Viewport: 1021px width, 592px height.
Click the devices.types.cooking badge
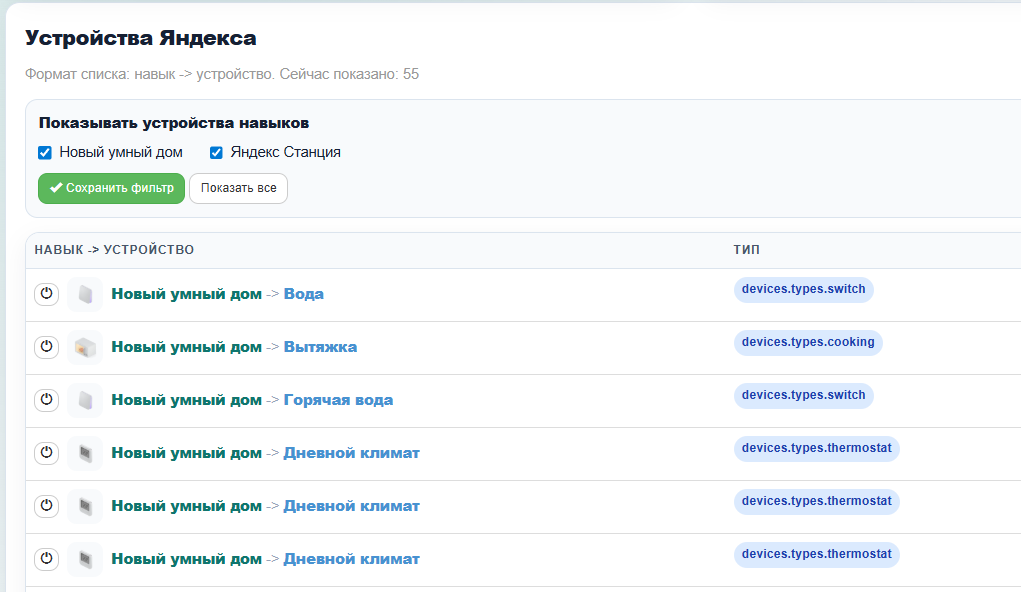pos(808,342)
